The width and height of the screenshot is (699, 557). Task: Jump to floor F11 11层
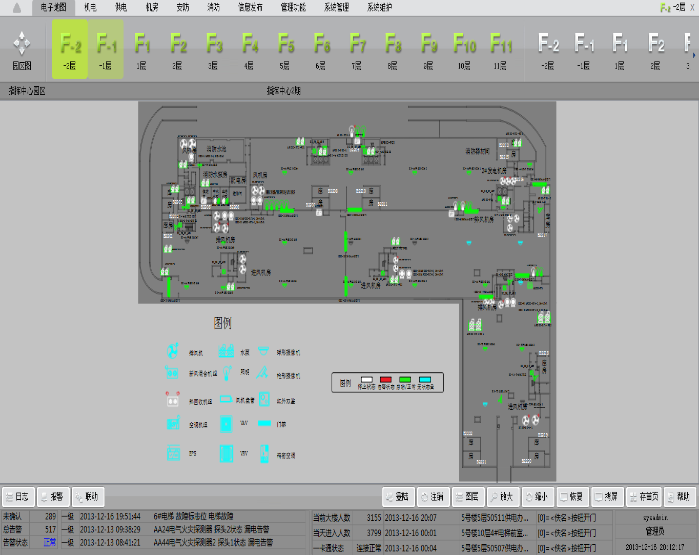(500, 50)
